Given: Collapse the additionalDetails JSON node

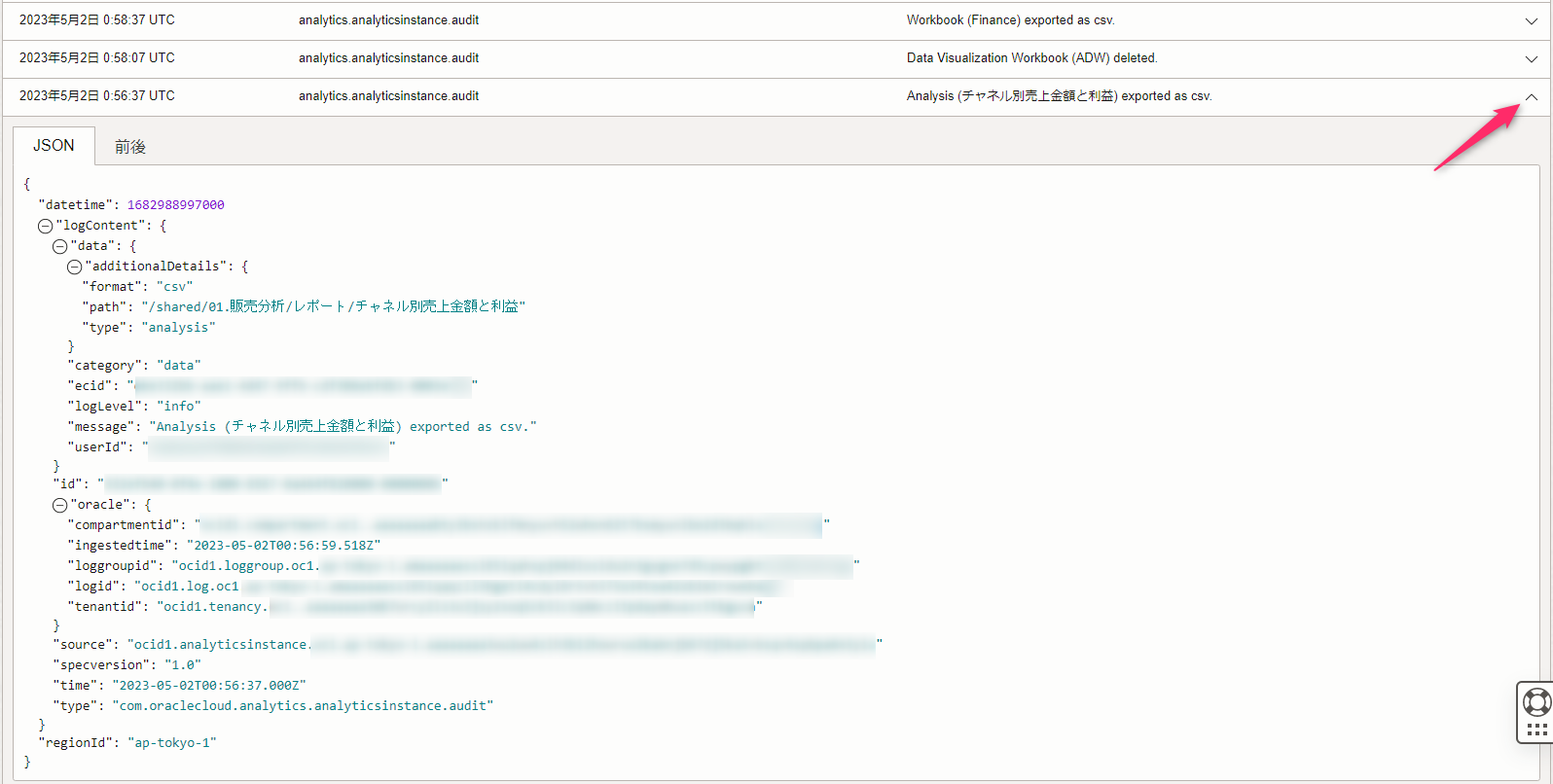Looking at the screenshot, I should point(74,267).
